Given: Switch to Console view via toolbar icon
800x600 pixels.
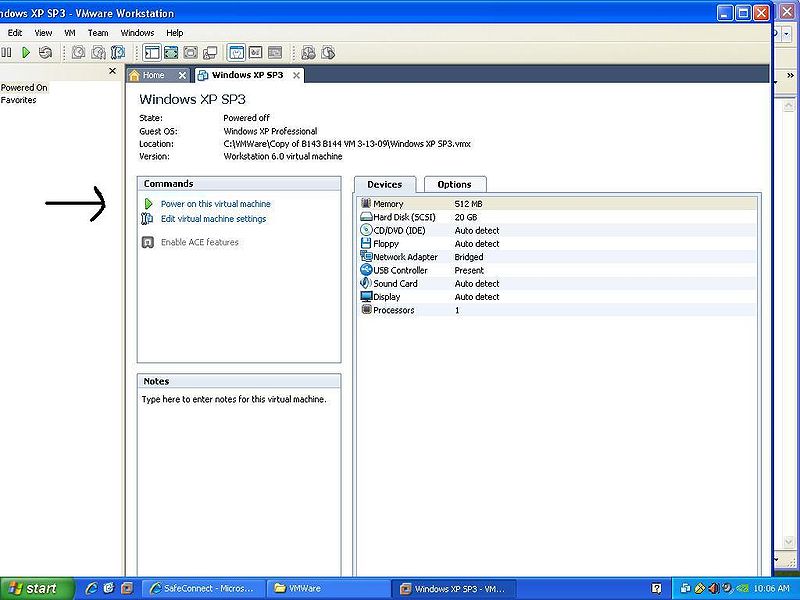Looking at the screenshot, I should 256,53.
